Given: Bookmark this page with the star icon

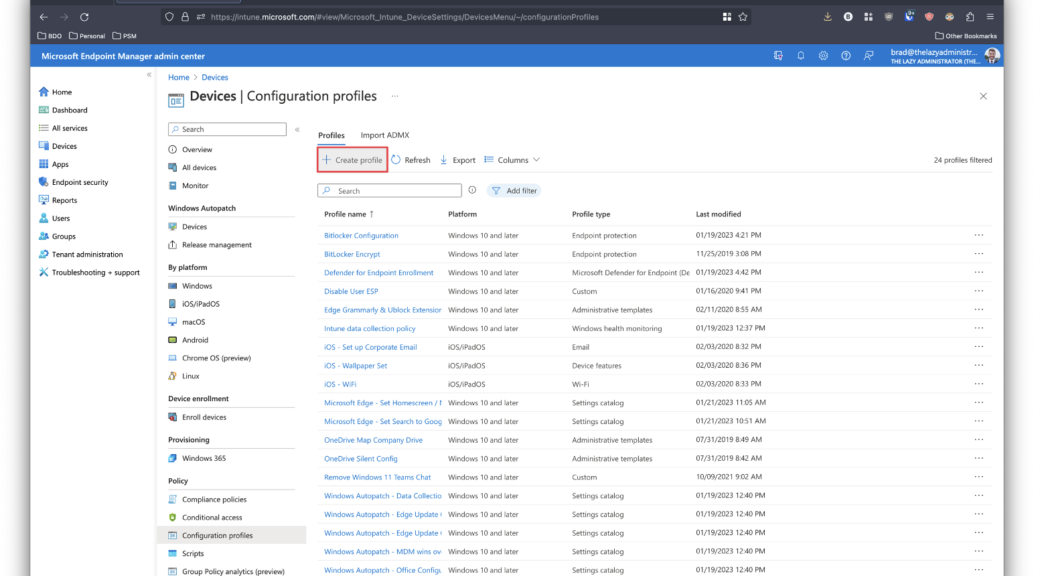Looking at the screenshot, I should [743, 17].
